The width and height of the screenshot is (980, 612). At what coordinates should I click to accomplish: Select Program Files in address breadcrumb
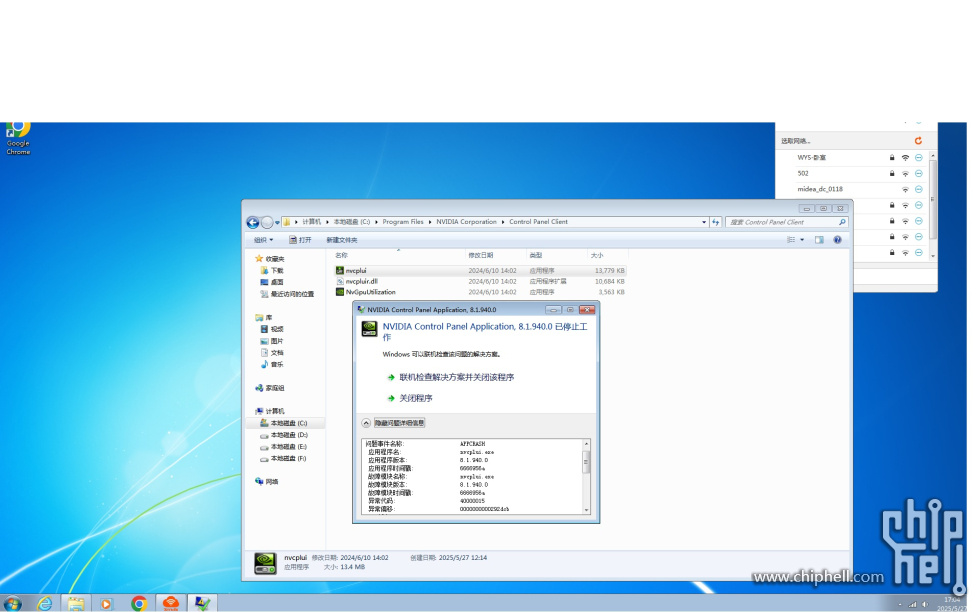[402, 222]
